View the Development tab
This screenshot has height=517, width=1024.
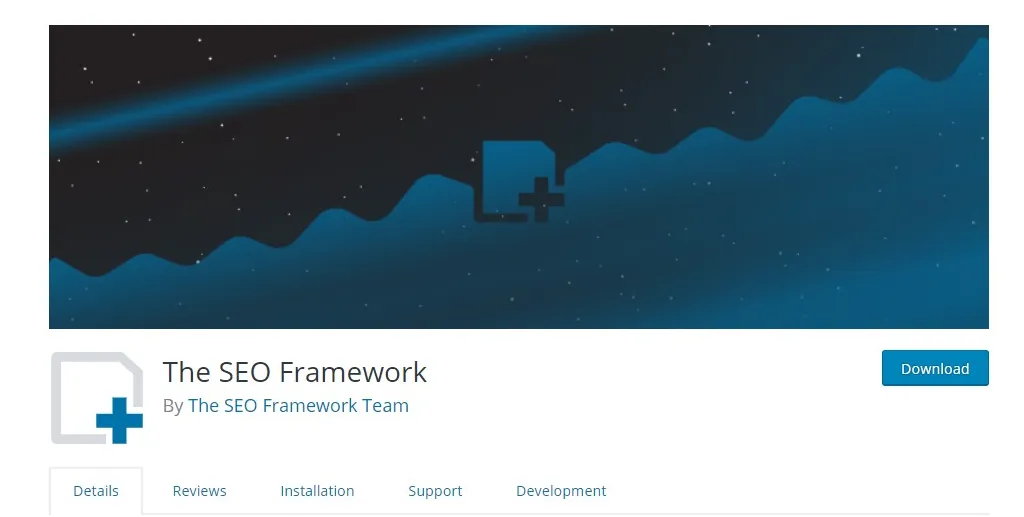click(x=561, y=491)
